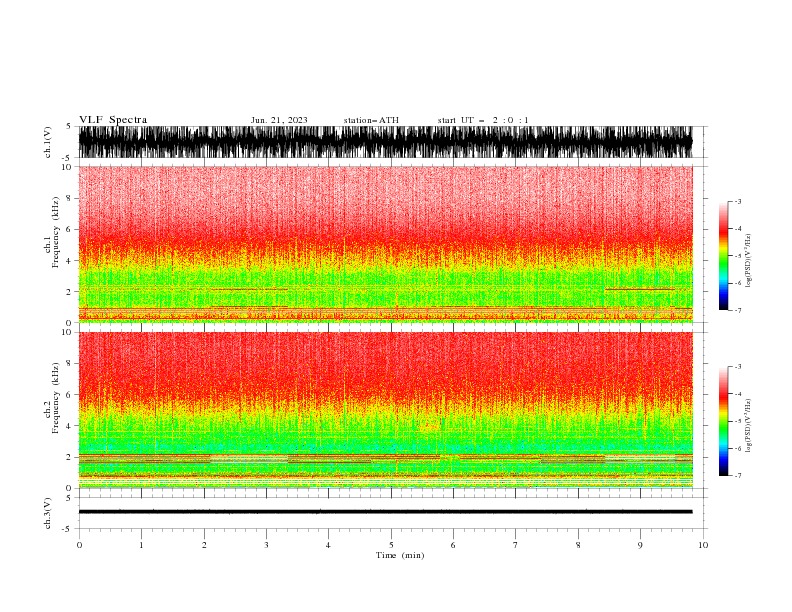
Task: Click time axis tick label '10'
Action: click(703, 545)
